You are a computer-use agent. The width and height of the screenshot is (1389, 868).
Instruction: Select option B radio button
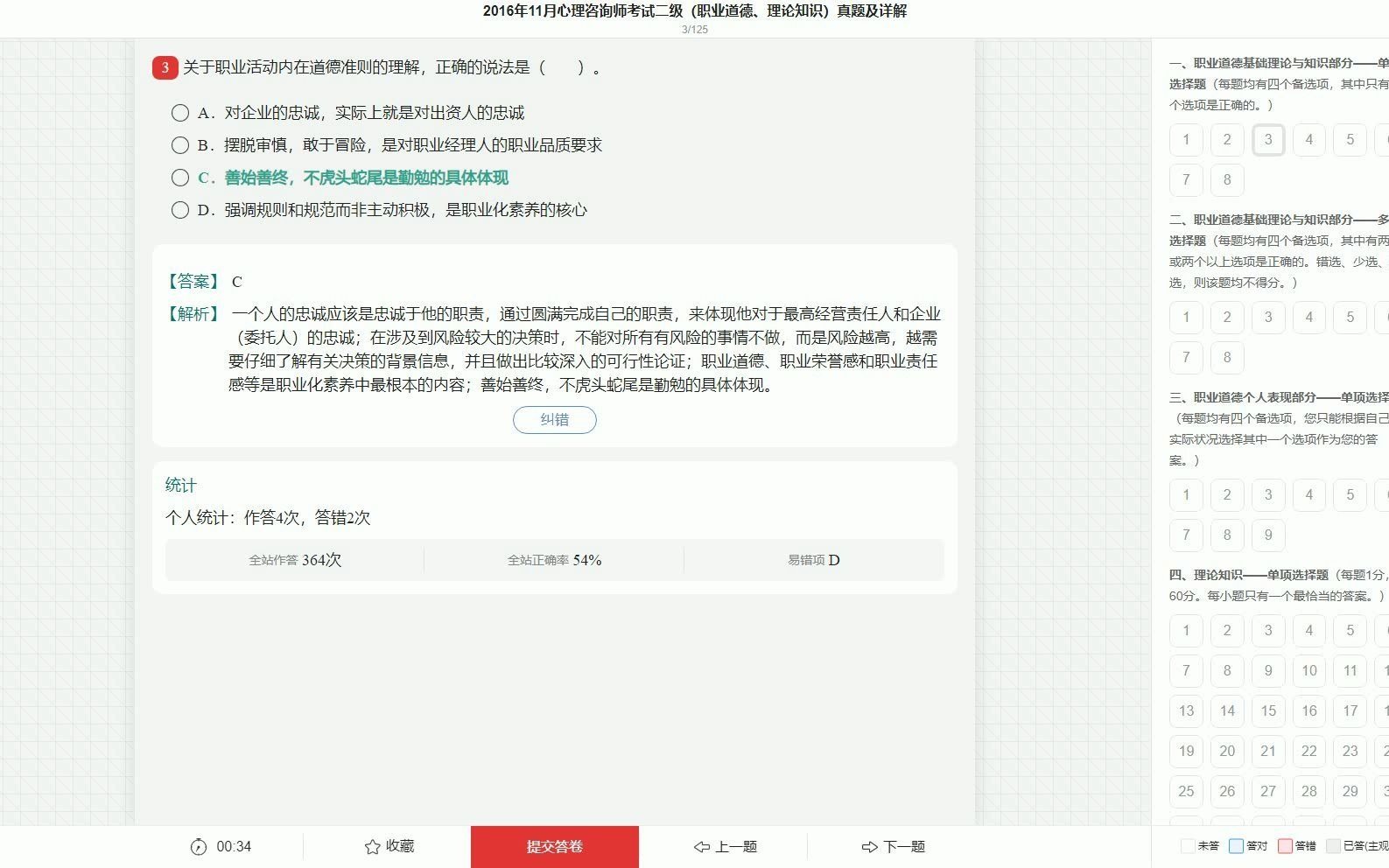pyautogui.click(x=180, y=145)
